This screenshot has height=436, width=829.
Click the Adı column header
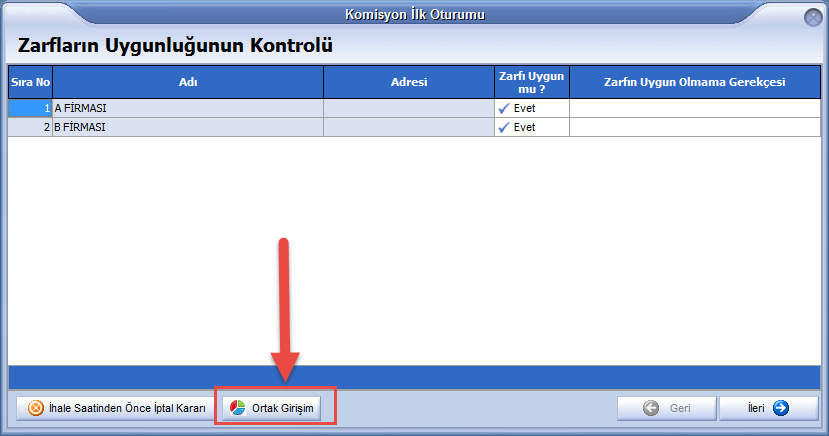point(187,83)
